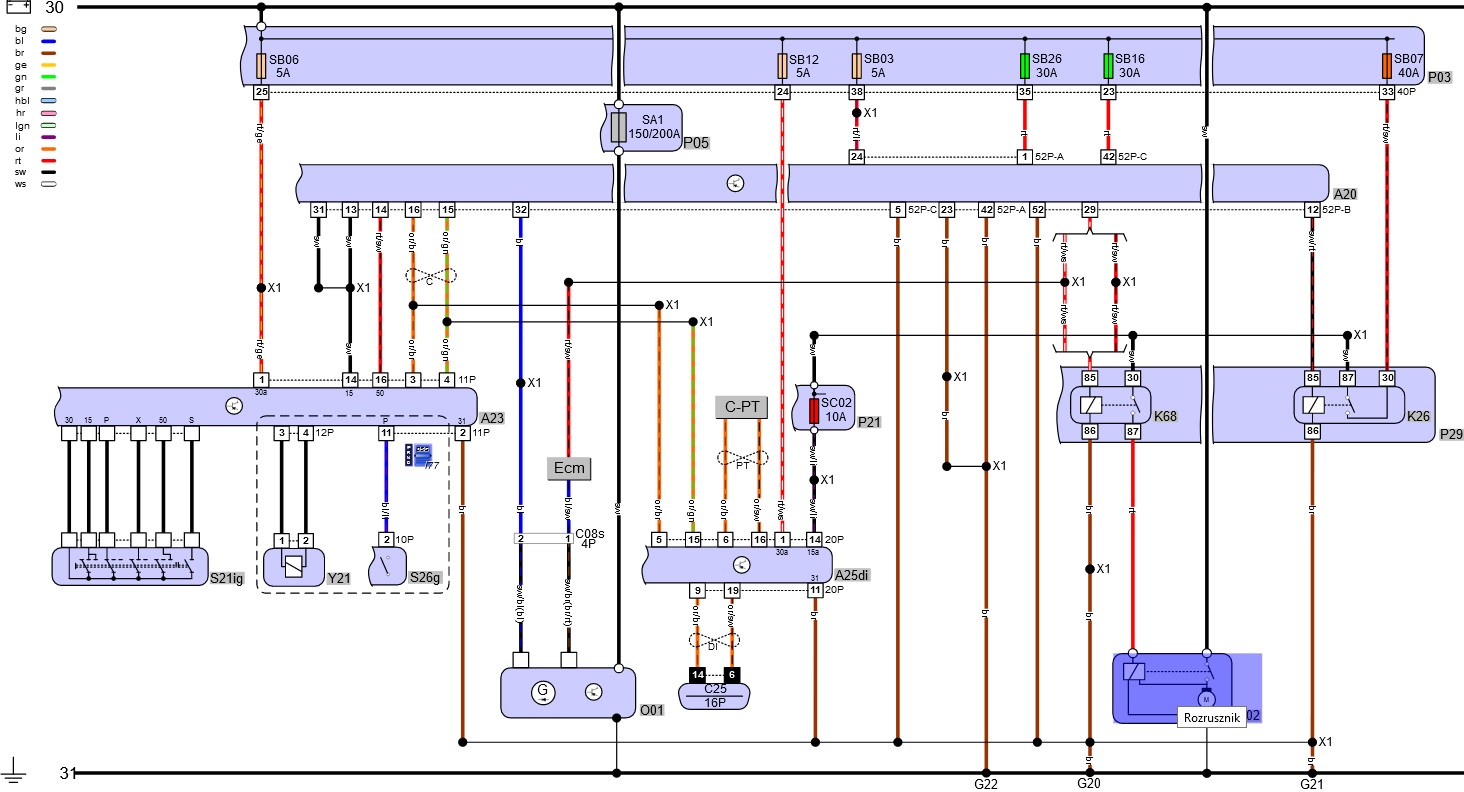1464x792 pixels.
Task: Click the red rt color legend swatch
Action: [x=47, y=158]
